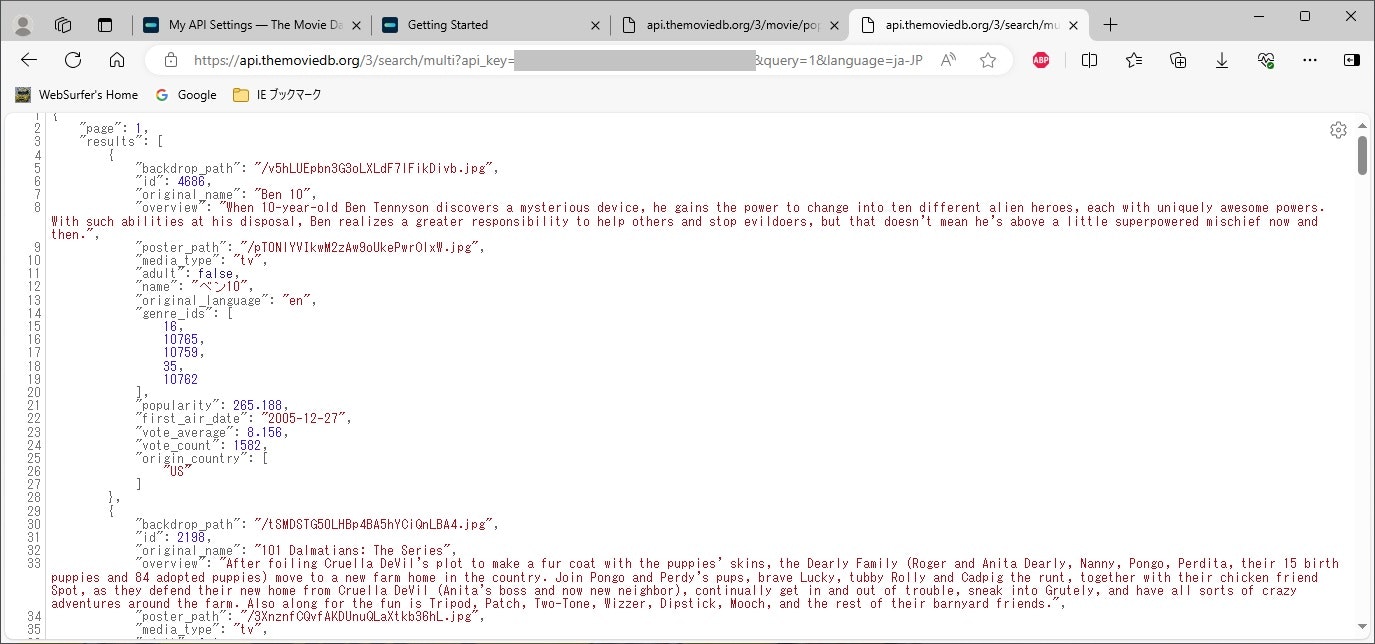1375x644 pixels.
Task: Activate read aloud icon in address bar
Action: tap(948, 60)
